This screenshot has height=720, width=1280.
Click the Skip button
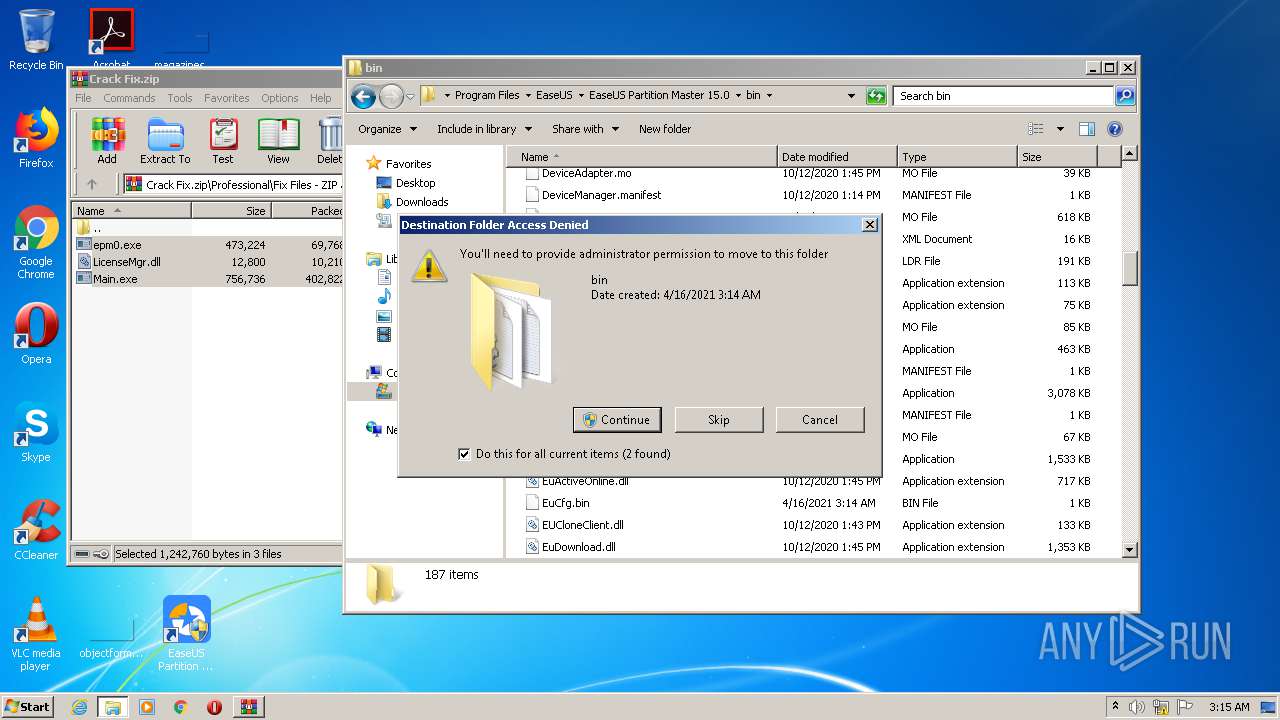(719, 420)
